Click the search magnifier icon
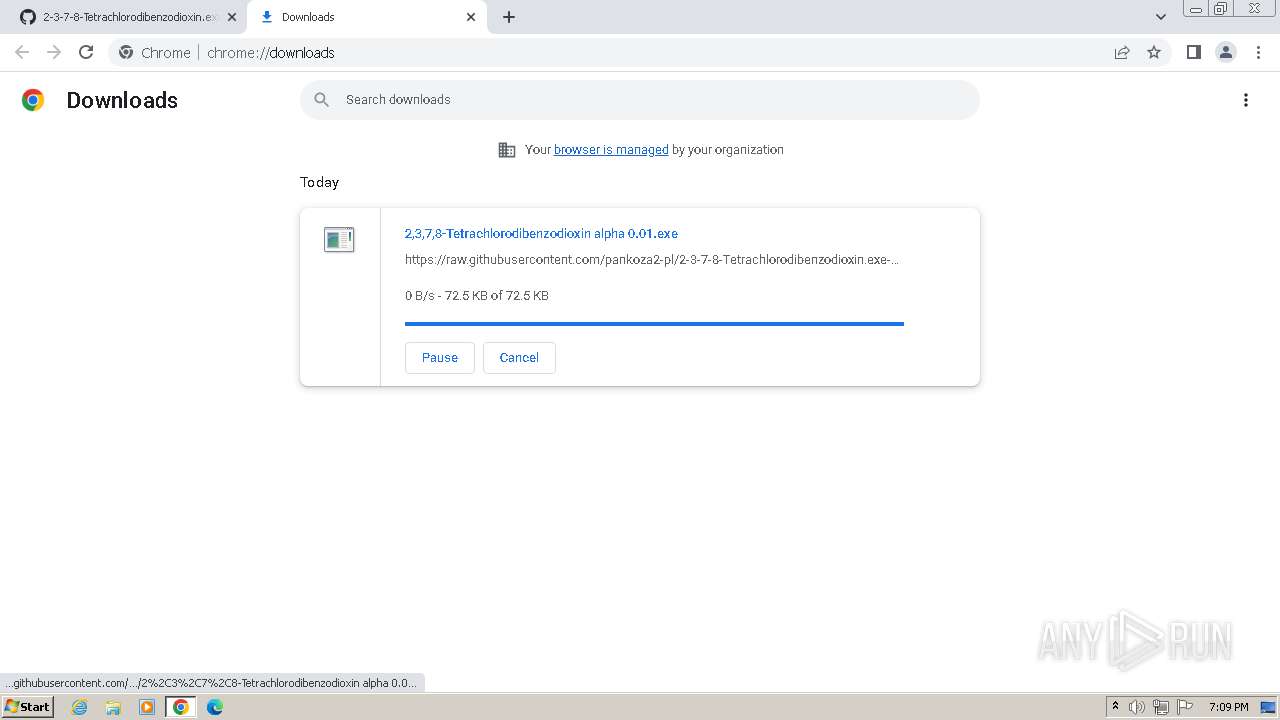Screen dimensions: 1280x720 tap(322, 99)
